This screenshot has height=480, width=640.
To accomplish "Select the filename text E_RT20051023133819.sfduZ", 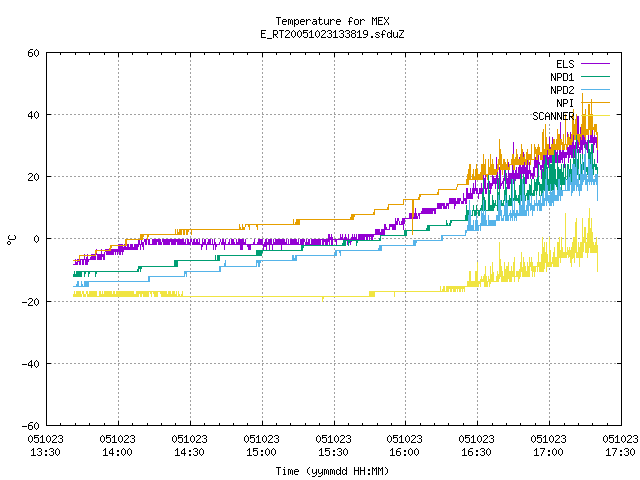I will coord(332,34).
